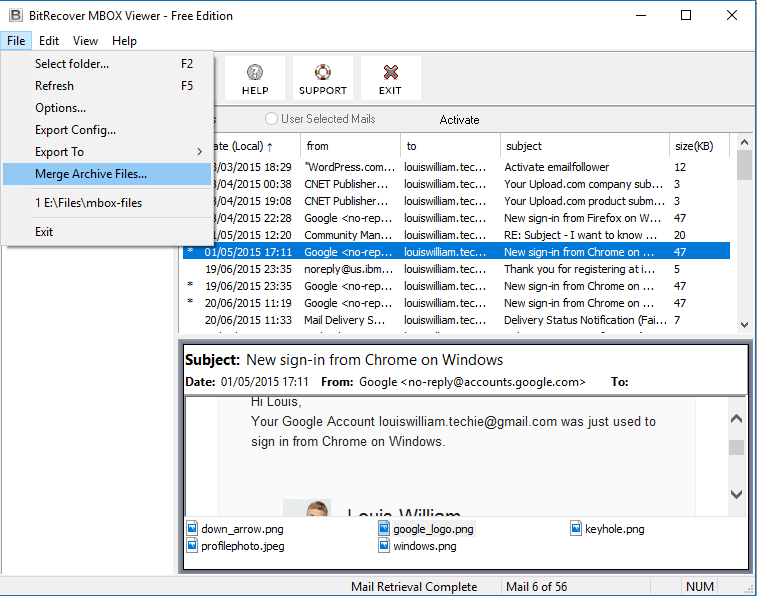757x596 pixels.
Task: Close the MBOX Viewer window
Action: click(x=731, y=15)
